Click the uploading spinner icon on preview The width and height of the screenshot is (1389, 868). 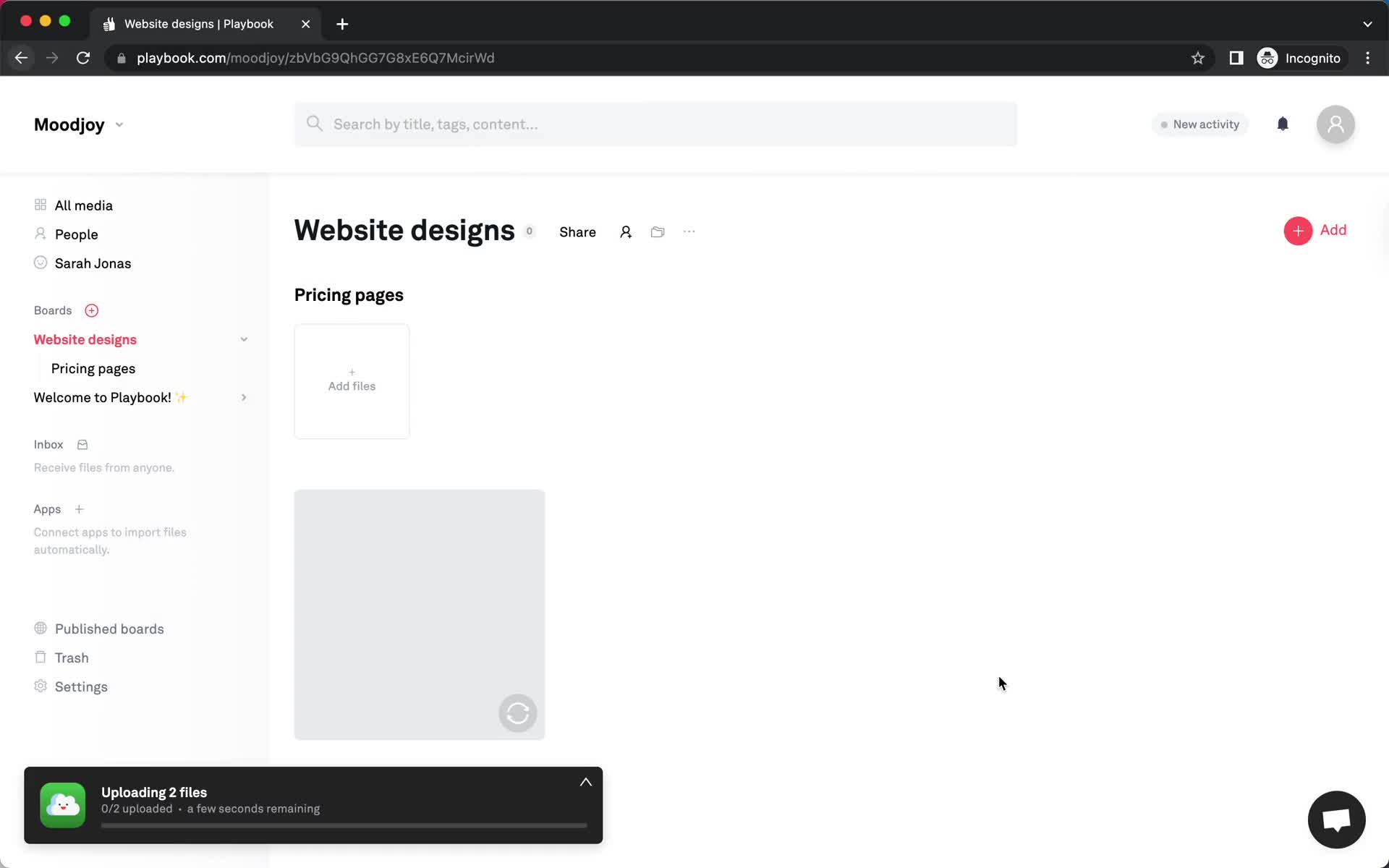pos(518,712)
